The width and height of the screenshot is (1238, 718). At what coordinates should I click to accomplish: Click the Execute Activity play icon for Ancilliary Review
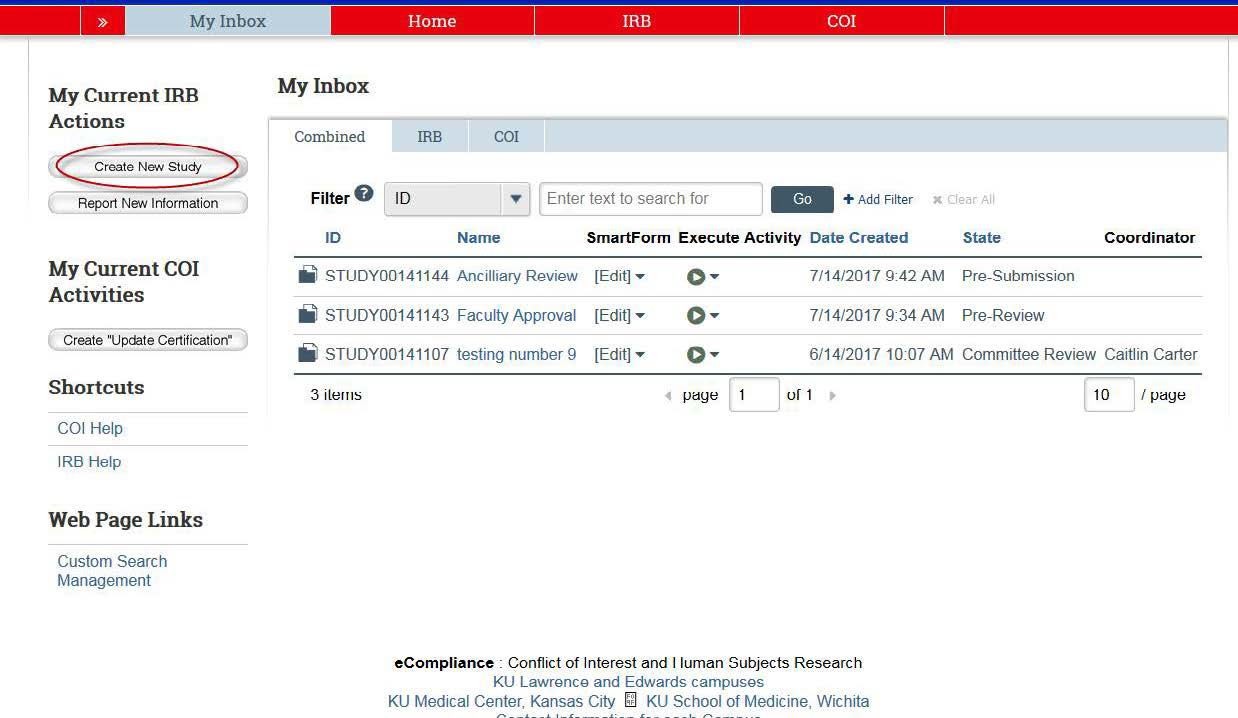(696, 276)
